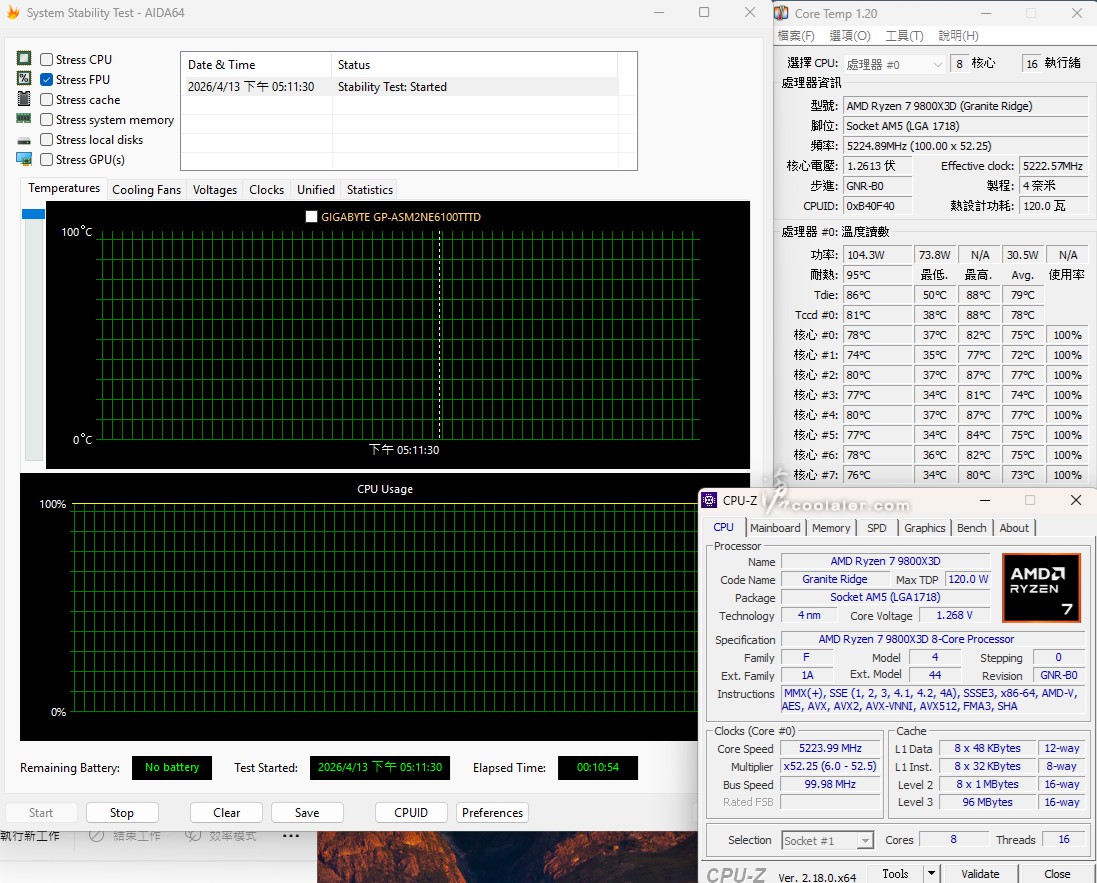The height and width of the screenshot is (883, 1097).
Task: Click the Validate button in CPU-Z
Action: (980, 873)
